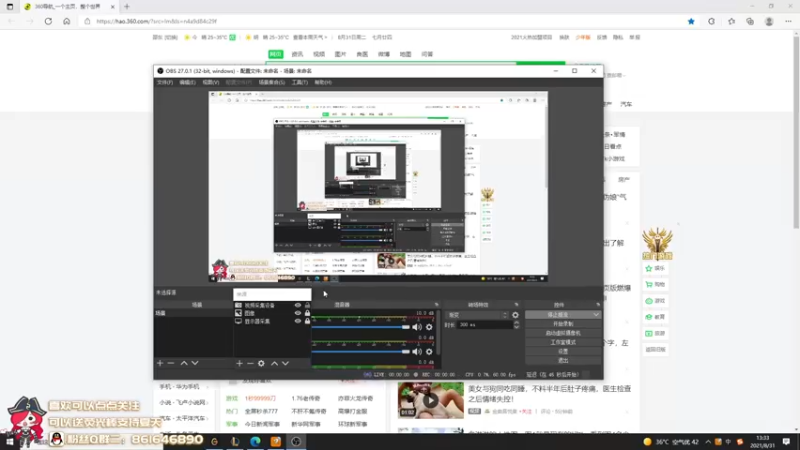Open 编辑(E) menu in OBS

[x=187, y=82]
